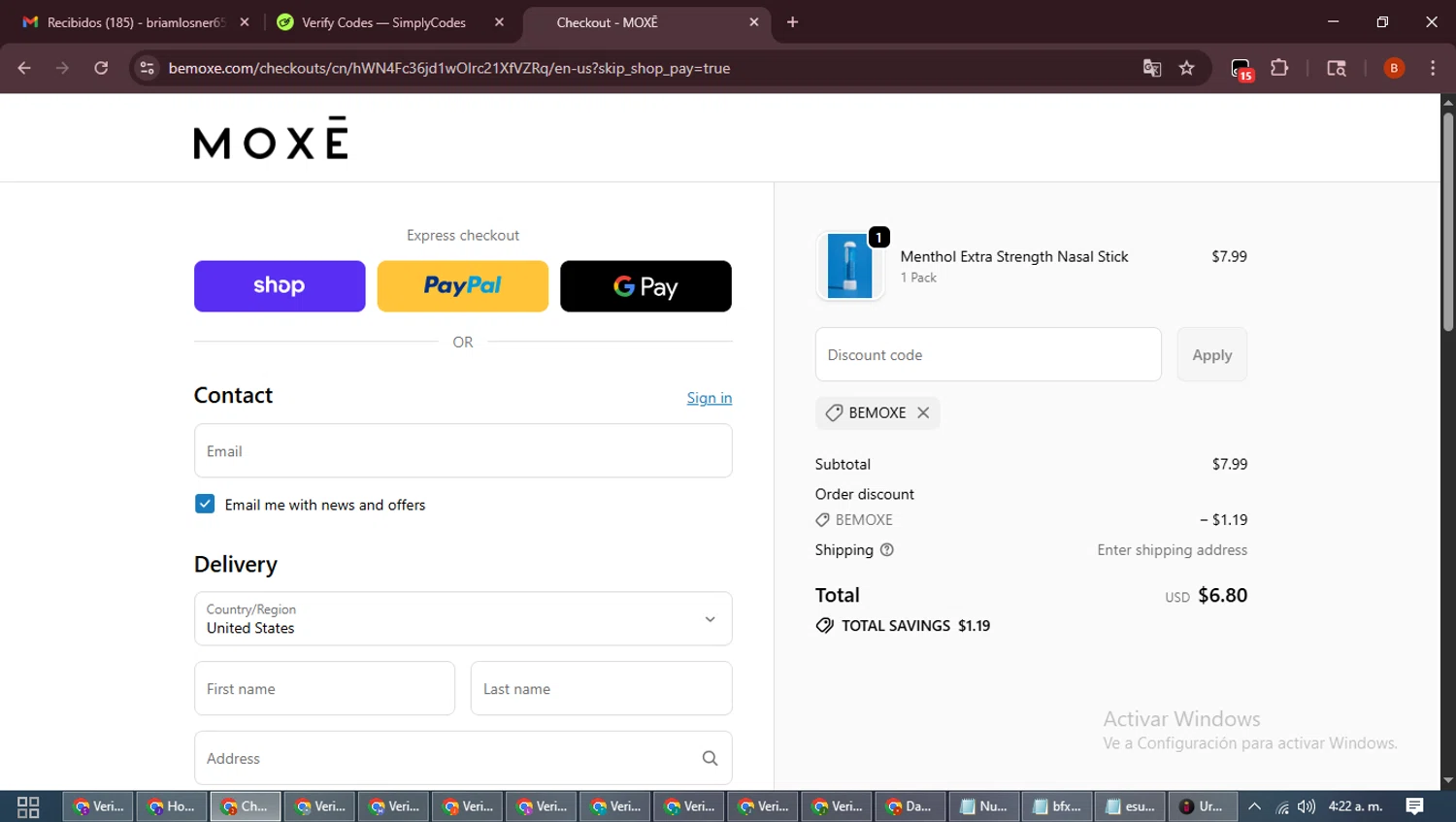Open the volume tray icon
The width and height of the screenshot is (1456, 822).
1307,806
